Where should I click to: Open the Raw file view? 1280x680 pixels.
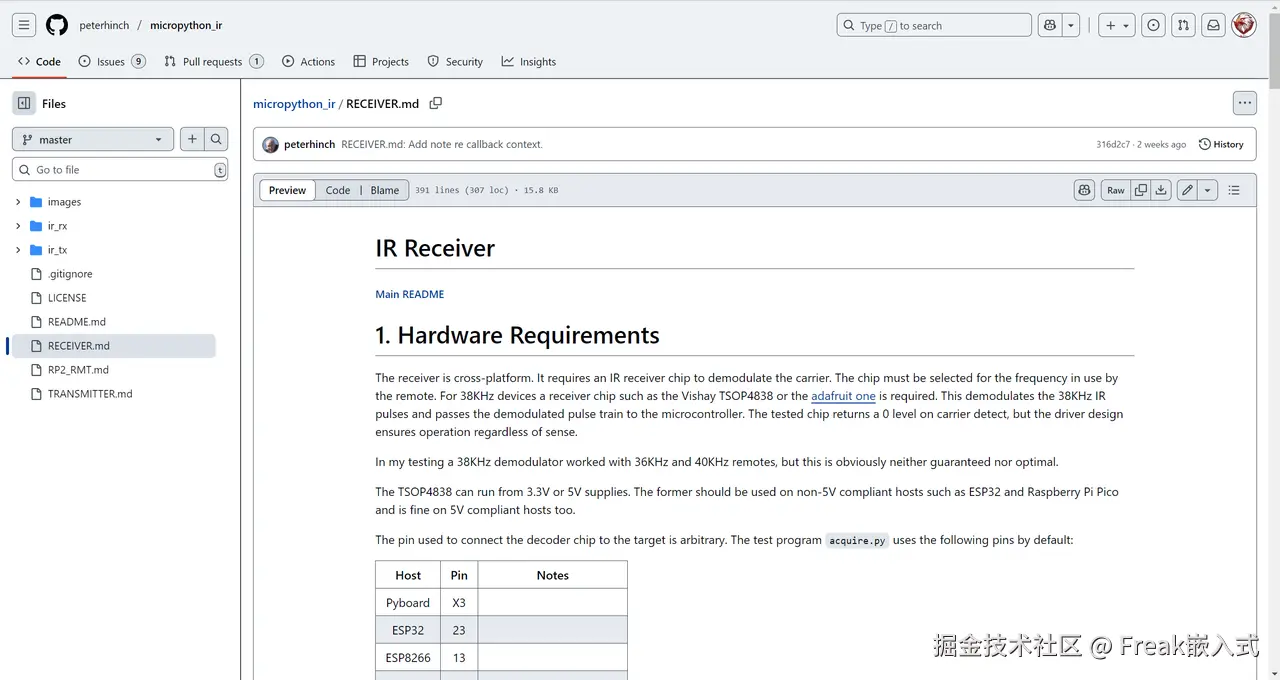coord(1115,190)
